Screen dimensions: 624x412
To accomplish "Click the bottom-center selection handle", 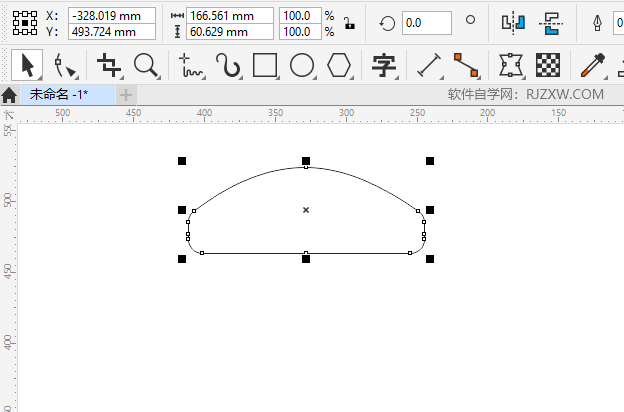I will 306,259.
